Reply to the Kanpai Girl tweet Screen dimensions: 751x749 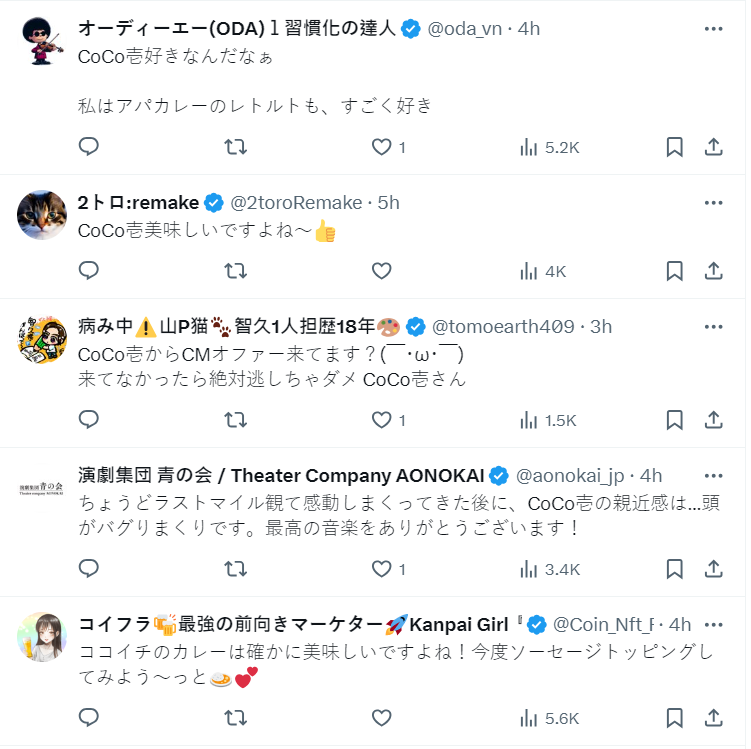click(x=89, y=718)
